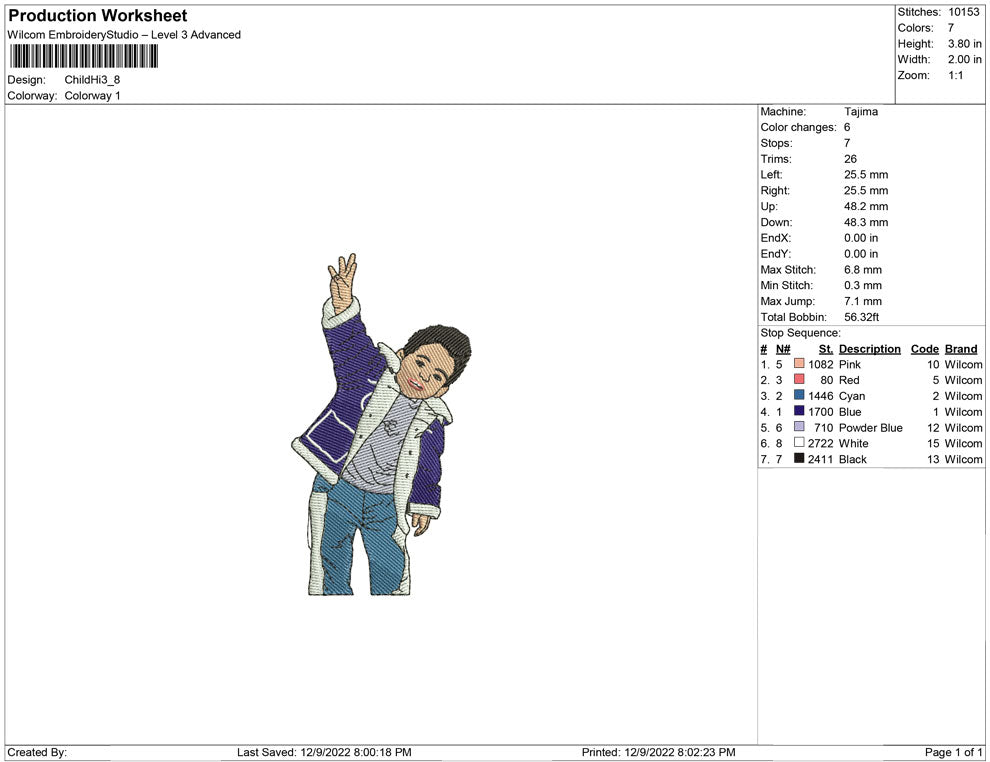
Task: Pick the Blue thread color swatch
Action: pos(799,412)
